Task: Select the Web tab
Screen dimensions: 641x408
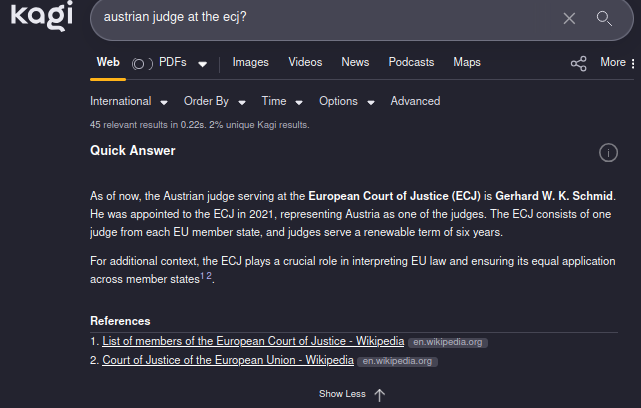Action: pos(108,62)
